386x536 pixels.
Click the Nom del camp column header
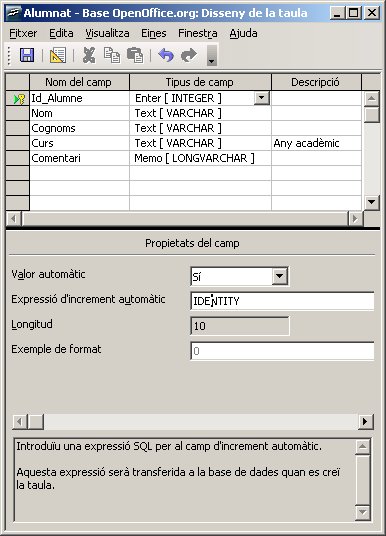pos(79,82)
